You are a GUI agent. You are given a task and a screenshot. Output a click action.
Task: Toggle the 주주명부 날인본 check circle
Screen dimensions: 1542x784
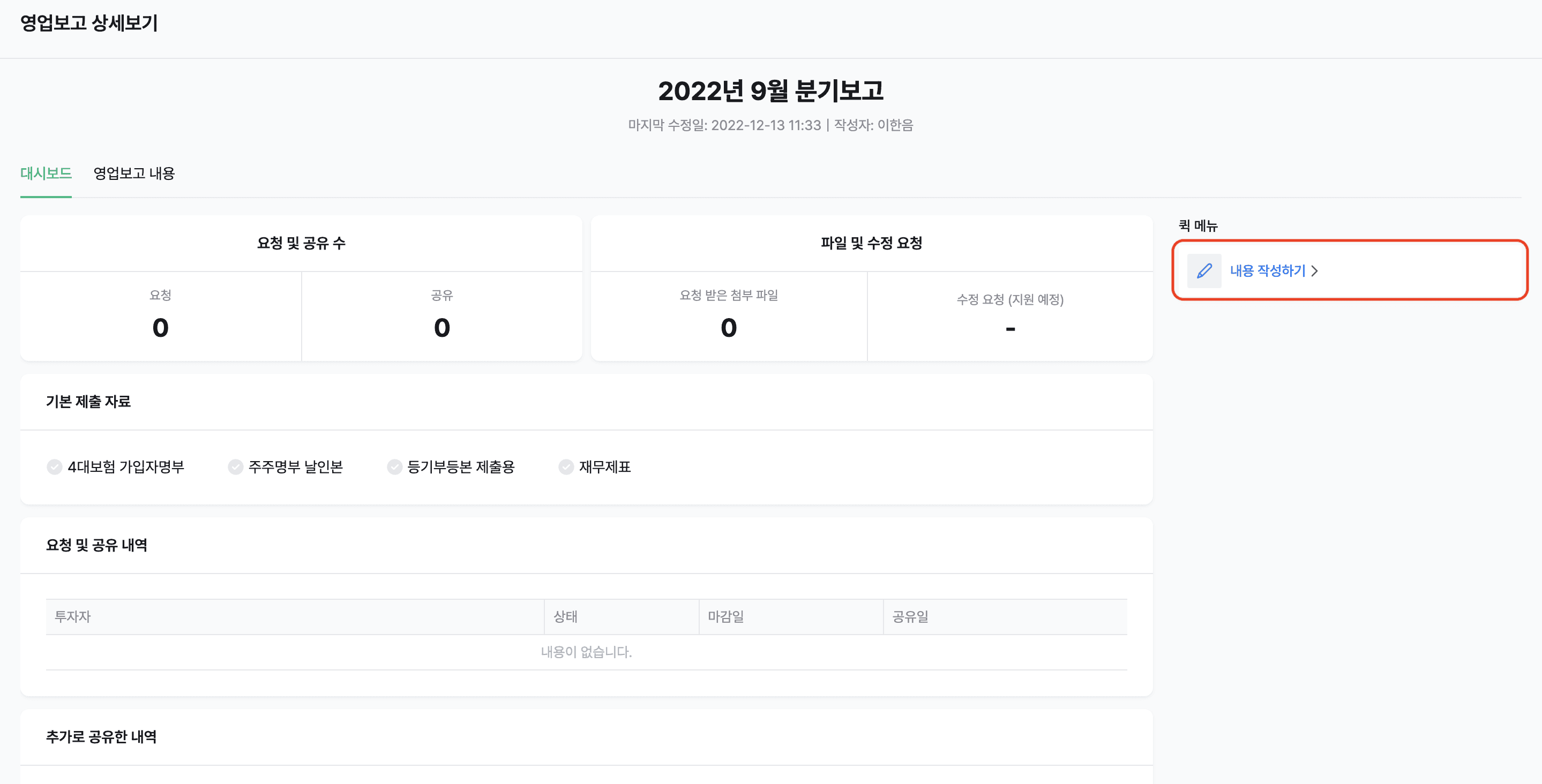(235, 467)
